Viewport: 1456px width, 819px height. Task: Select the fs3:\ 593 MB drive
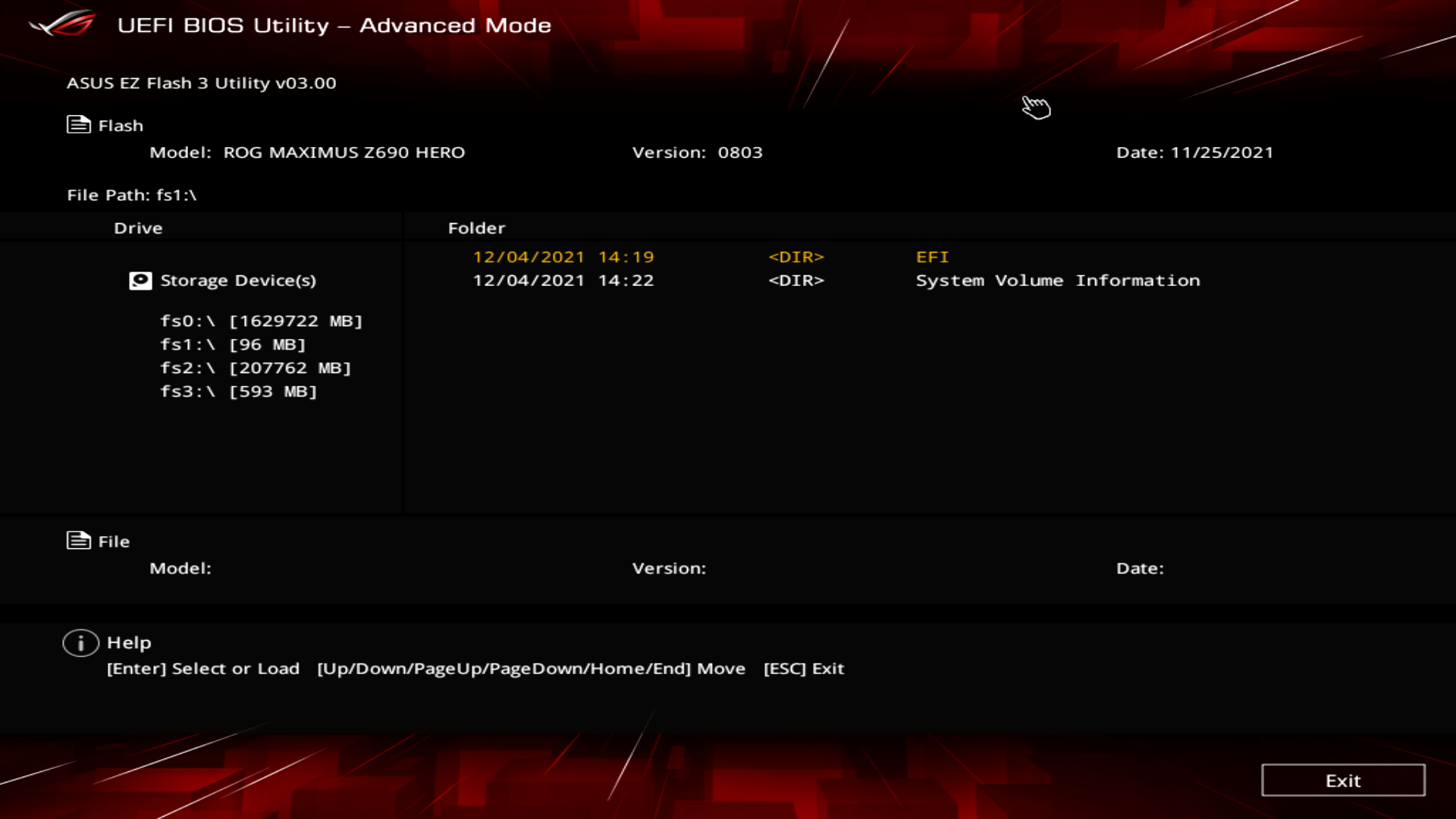pyautogui.click(x=238, y=391)
